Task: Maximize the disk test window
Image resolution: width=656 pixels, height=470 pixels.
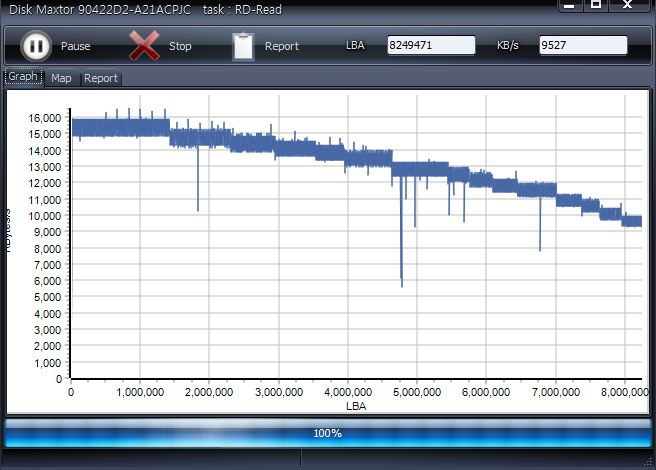Action: (x=596, y=5)
